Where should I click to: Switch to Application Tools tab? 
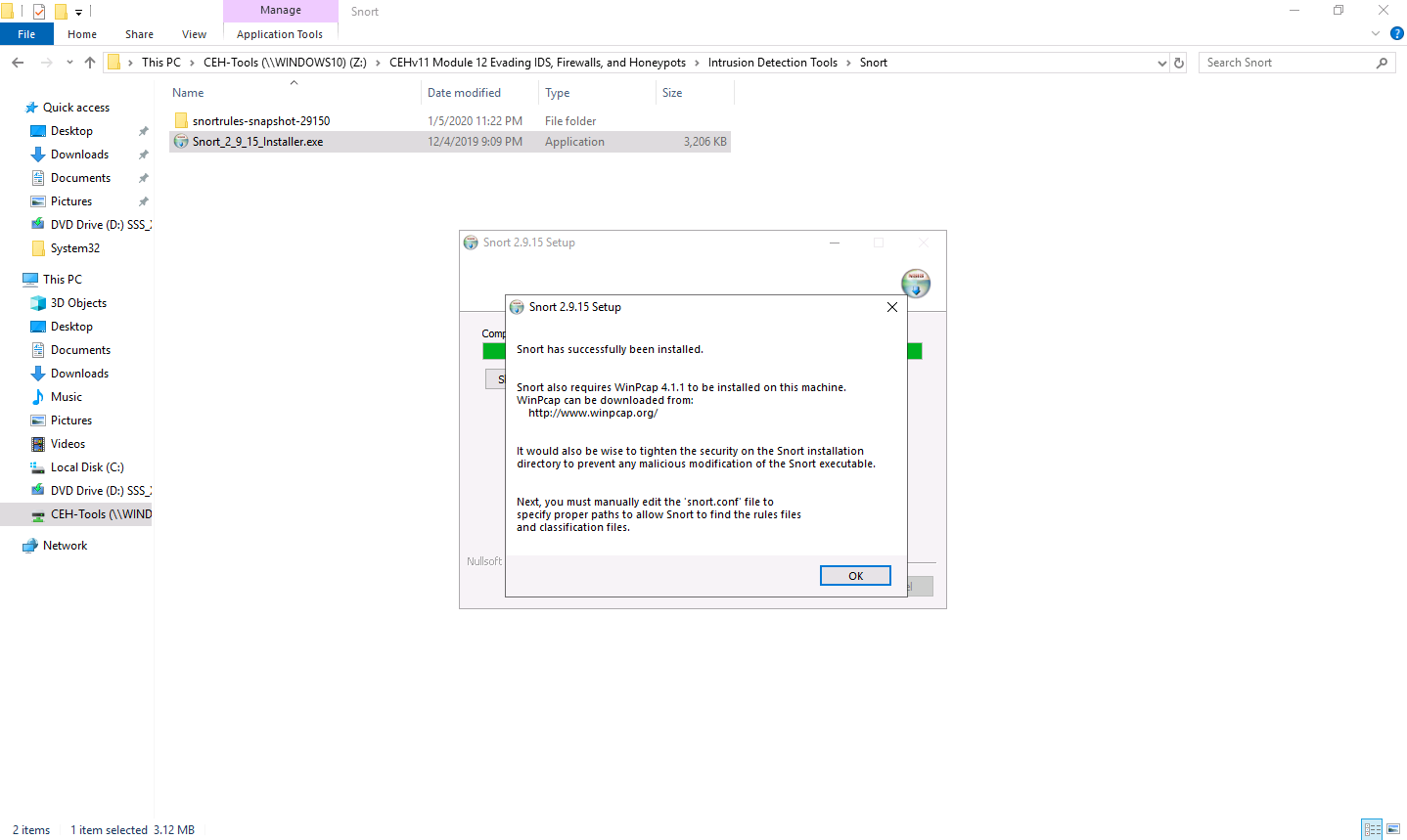coord(280,34)
